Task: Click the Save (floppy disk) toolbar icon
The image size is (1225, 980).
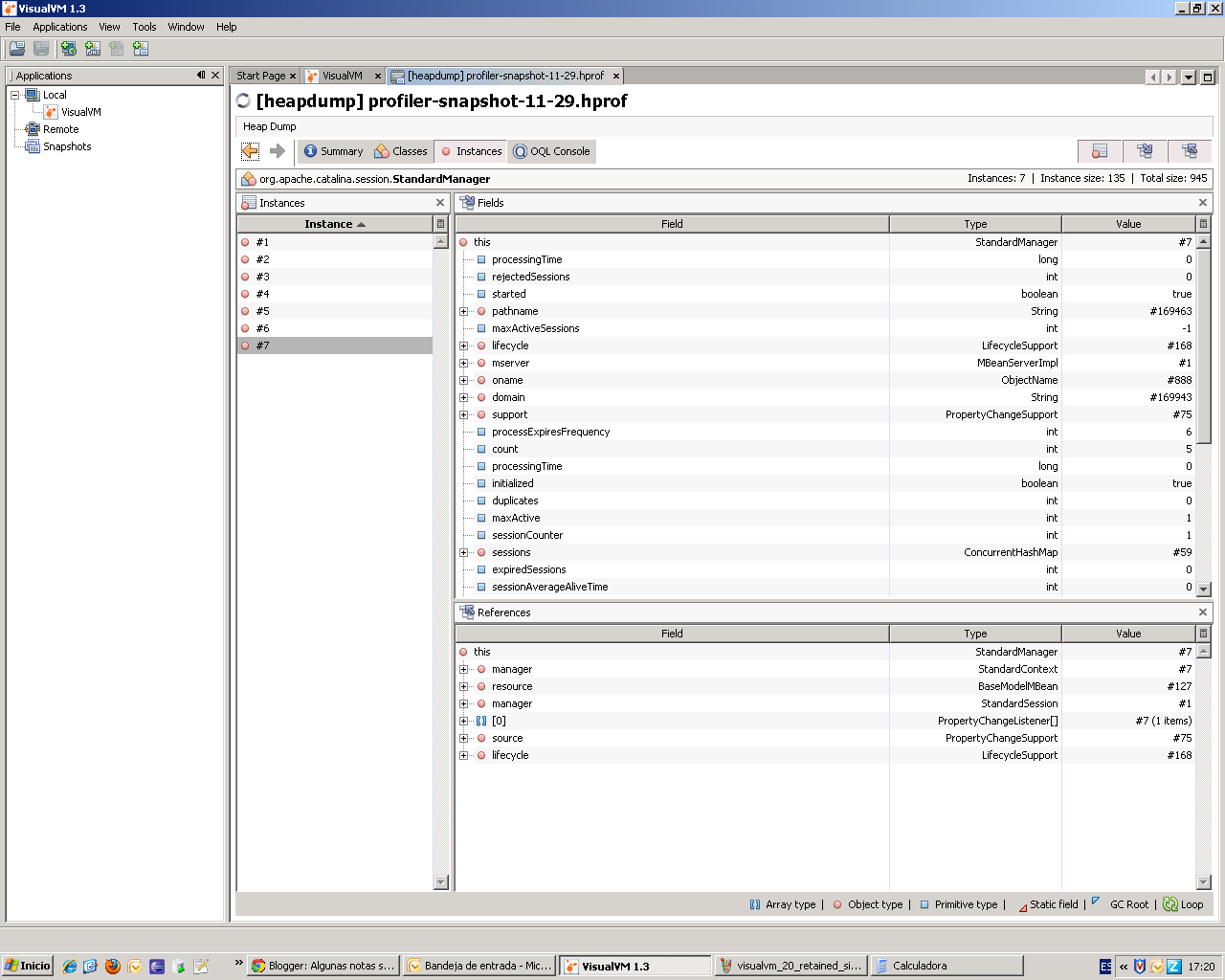Action: 41,49
